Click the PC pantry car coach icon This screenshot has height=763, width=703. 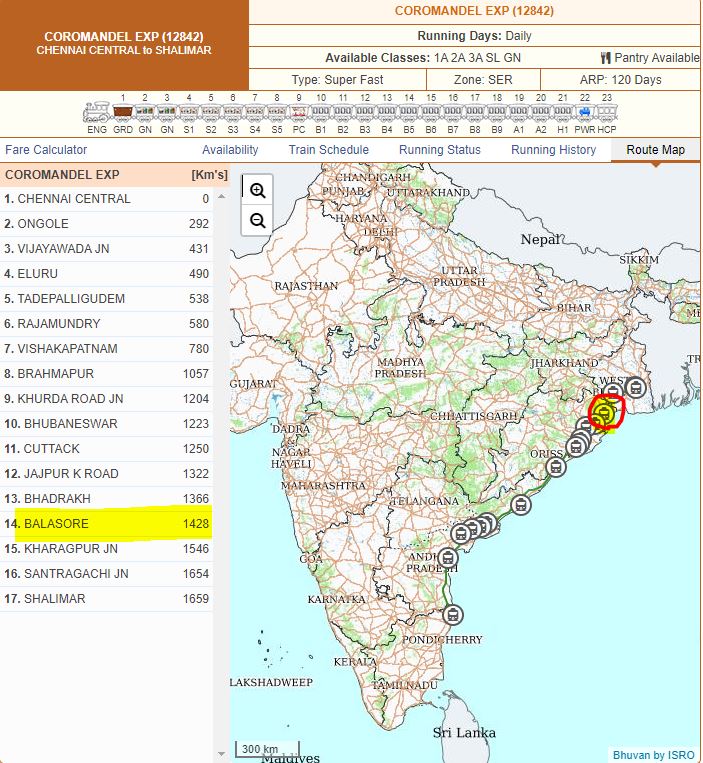click(x=299, y=112)
